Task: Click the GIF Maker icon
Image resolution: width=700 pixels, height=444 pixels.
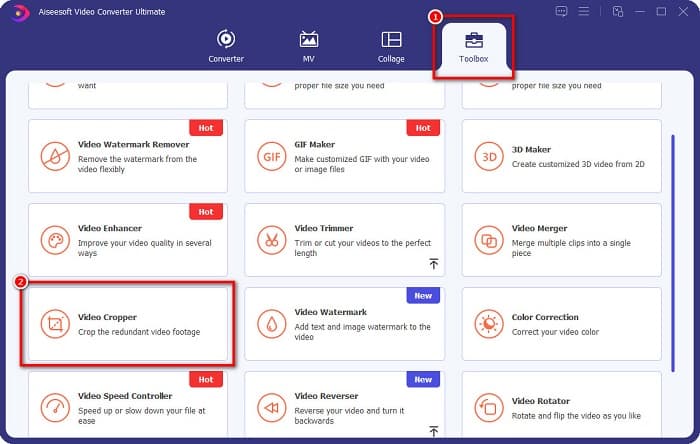Action: pyautogui.click(x=270, y=157)
